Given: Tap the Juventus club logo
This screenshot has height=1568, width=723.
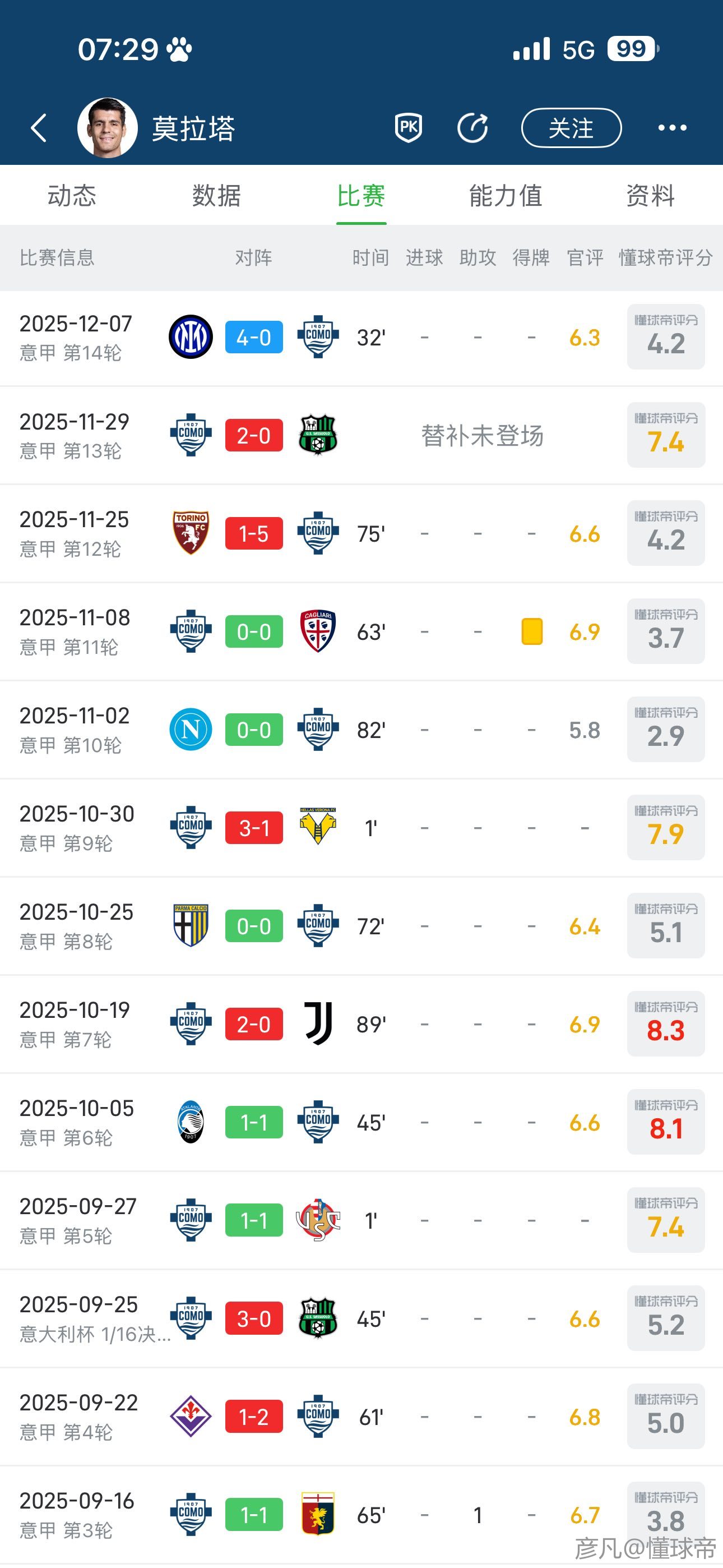Looking at the screenshot, I should click(318, 1024).
